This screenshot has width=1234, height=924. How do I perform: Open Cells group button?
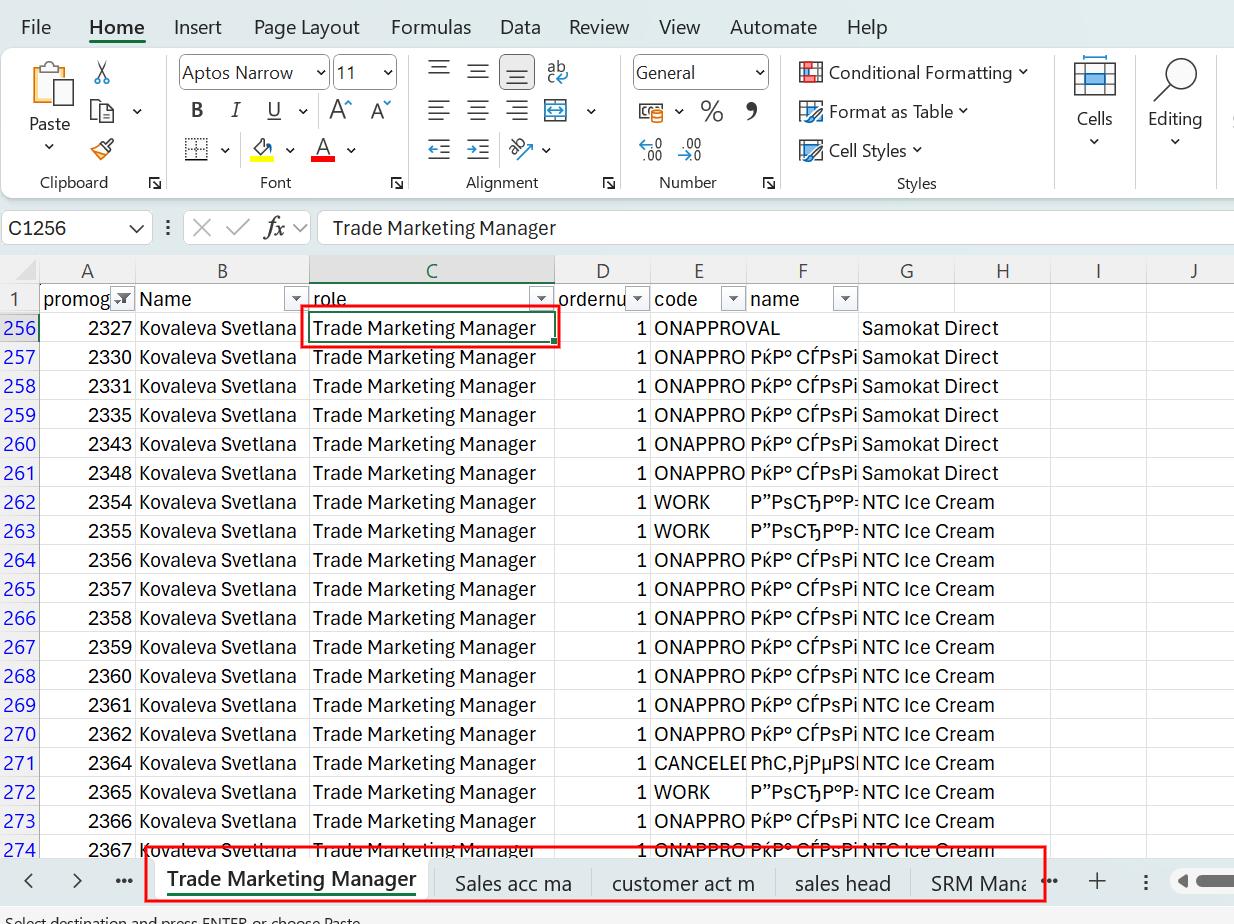[x=1094, y=102]
